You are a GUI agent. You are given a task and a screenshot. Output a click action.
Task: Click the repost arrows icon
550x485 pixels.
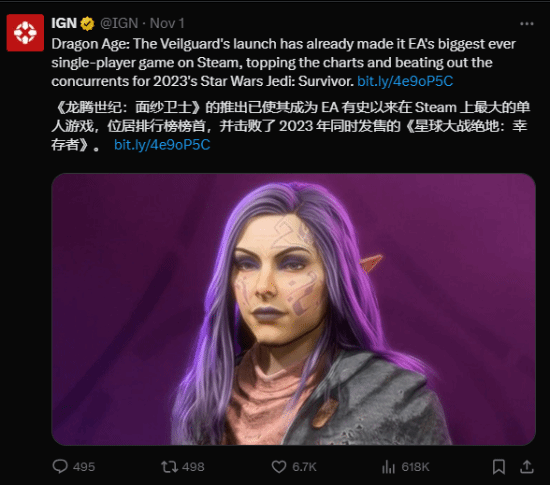pos(169,467)
